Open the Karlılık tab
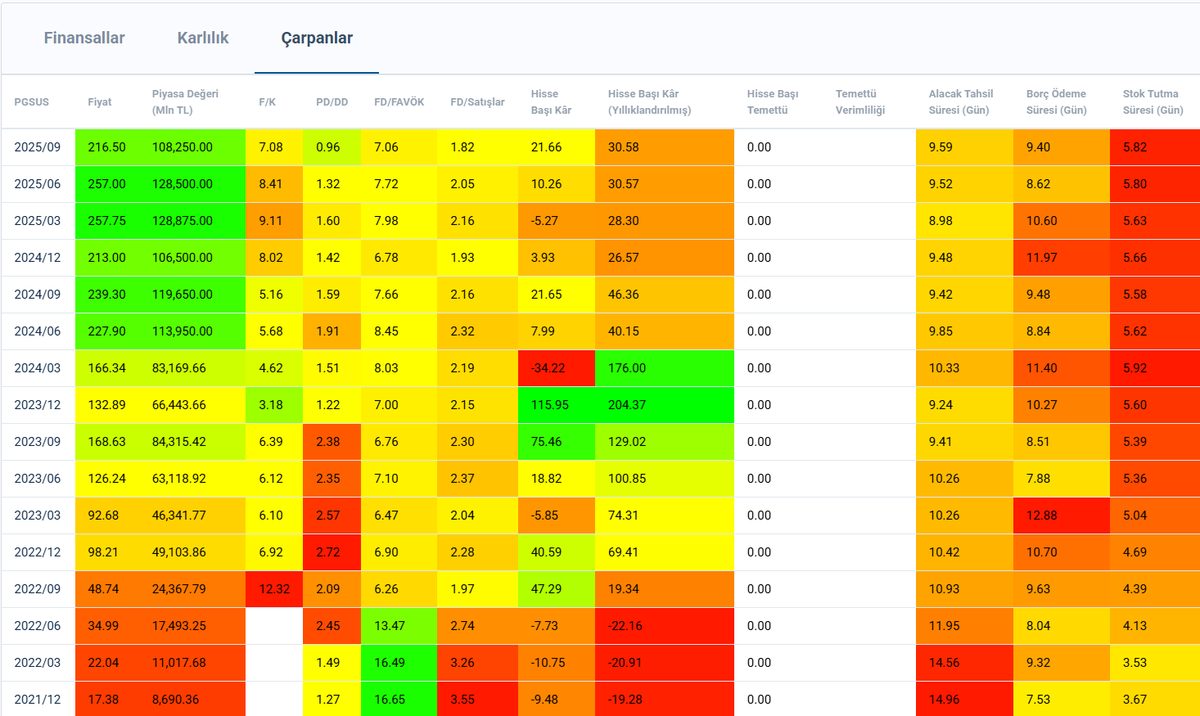The width and height of the screenshot is (1200, 716). pyautogui.click(x=203, y=38)
